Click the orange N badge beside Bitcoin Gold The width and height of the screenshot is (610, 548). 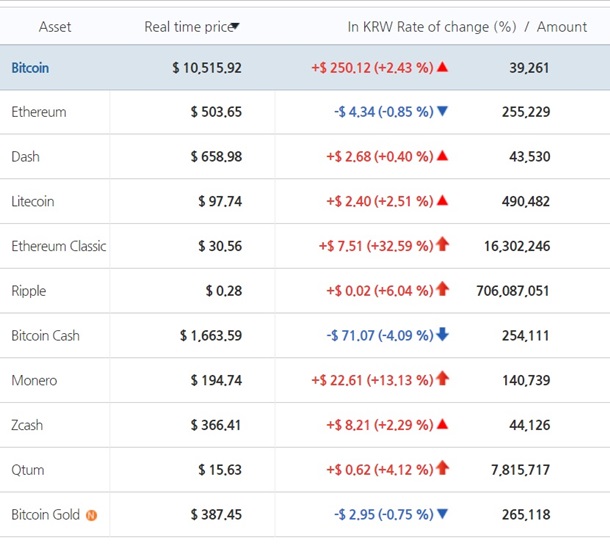tap(91, 515)
